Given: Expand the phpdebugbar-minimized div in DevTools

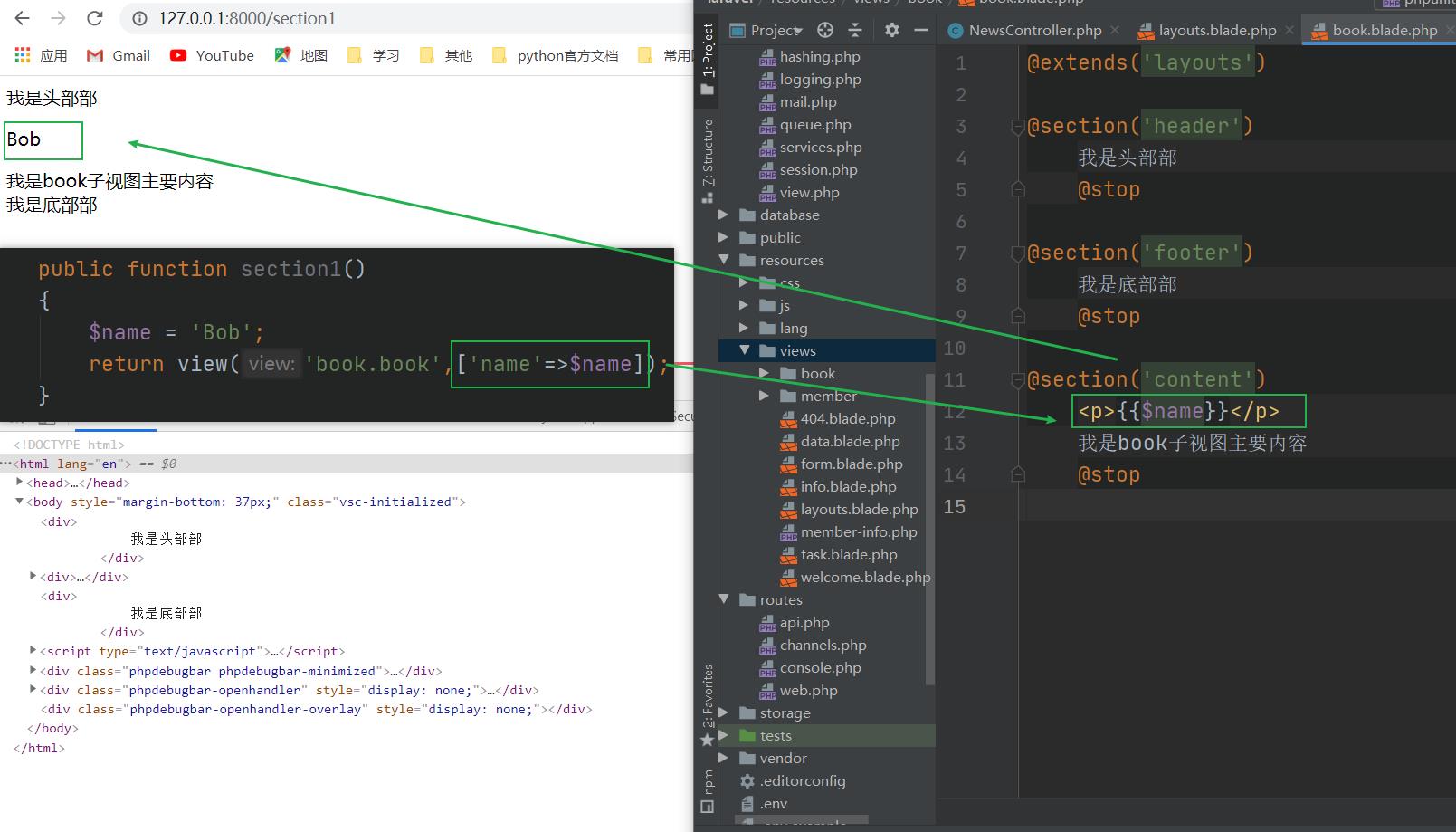Looking at the screenshot, I should click(33, 671).
